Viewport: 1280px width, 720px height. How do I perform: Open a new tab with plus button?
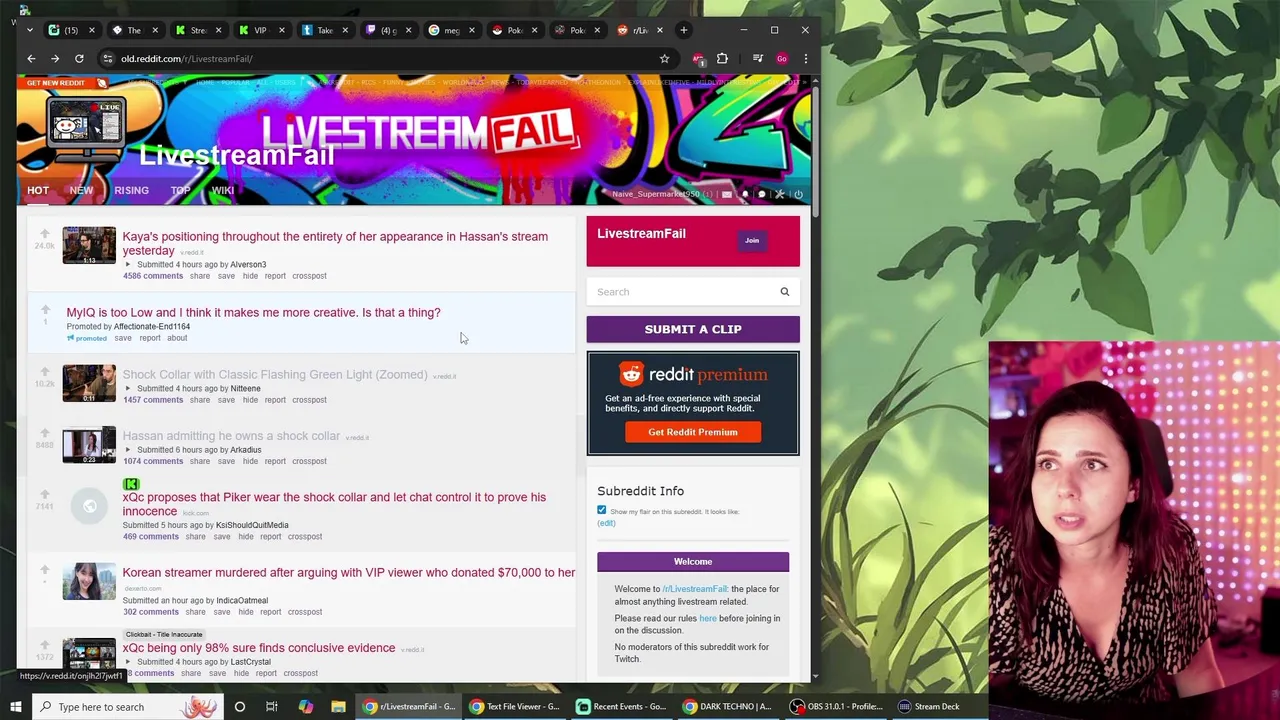684,30
